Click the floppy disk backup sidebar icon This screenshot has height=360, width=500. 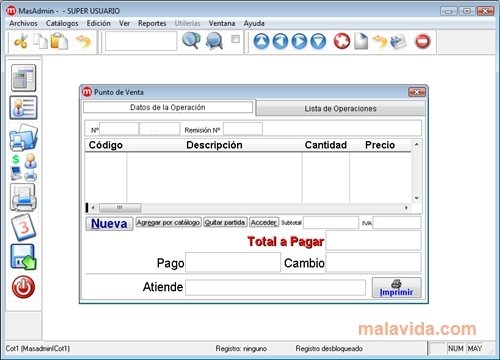click(x=23, y=257)
